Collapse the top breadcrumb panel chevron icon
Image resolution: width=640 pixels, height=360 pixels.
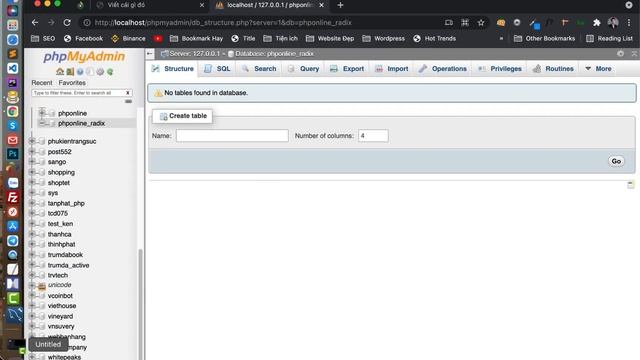tap(634, 53)
